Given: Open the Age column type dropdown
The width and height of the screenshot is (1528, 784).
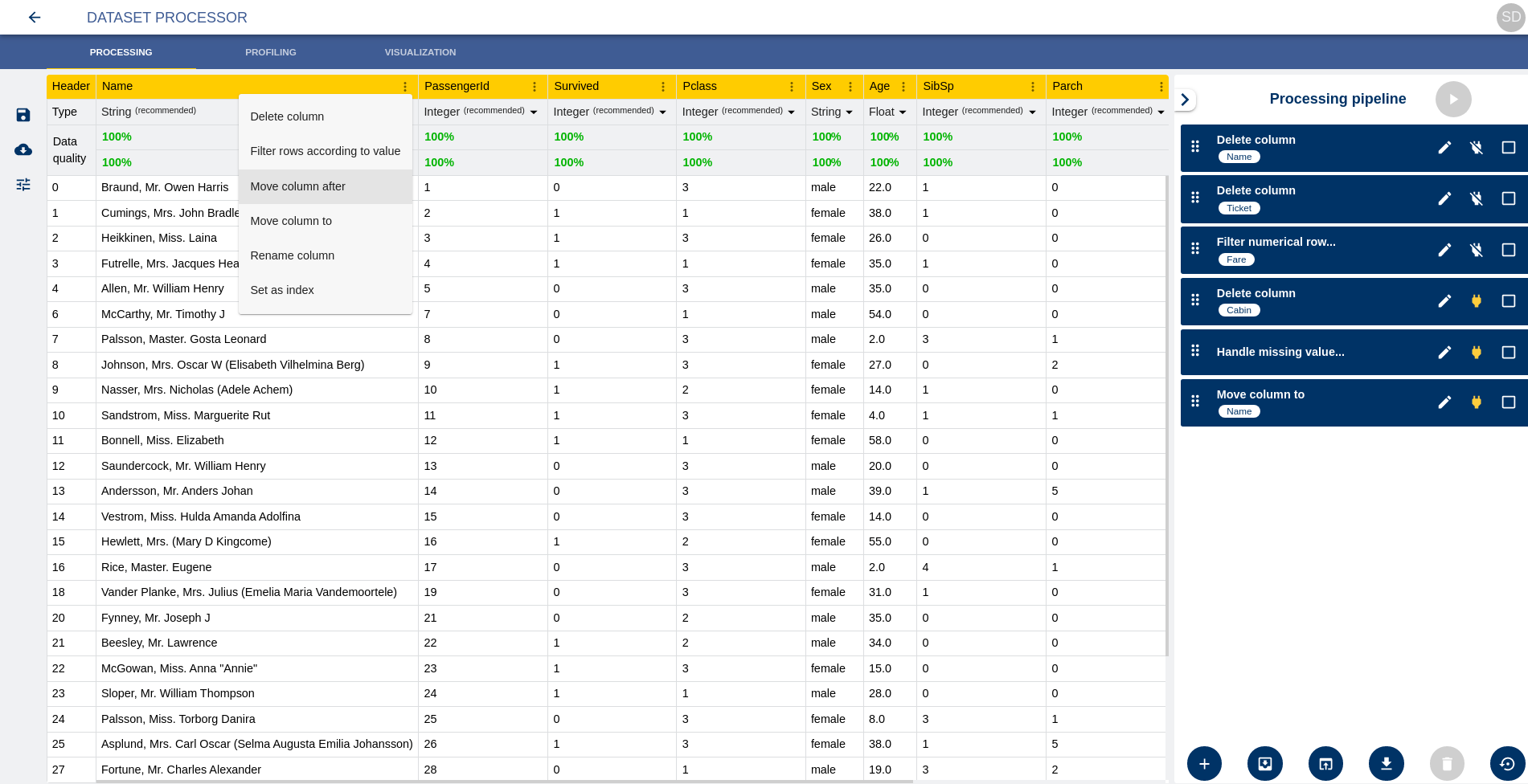Looking at the screenshot, I should (902, 112).
